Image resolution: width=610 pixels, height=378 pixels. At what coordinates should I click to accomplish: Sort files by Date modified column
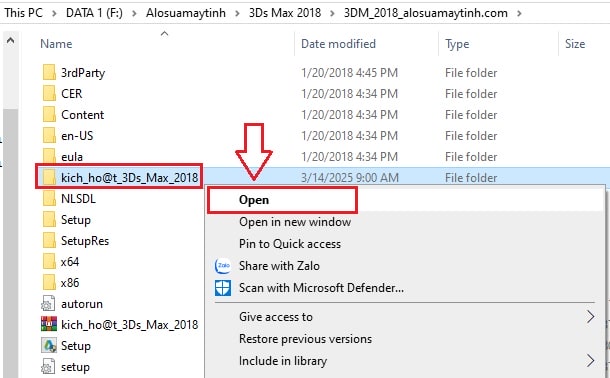pyautogui.click(x=338, y=44)
